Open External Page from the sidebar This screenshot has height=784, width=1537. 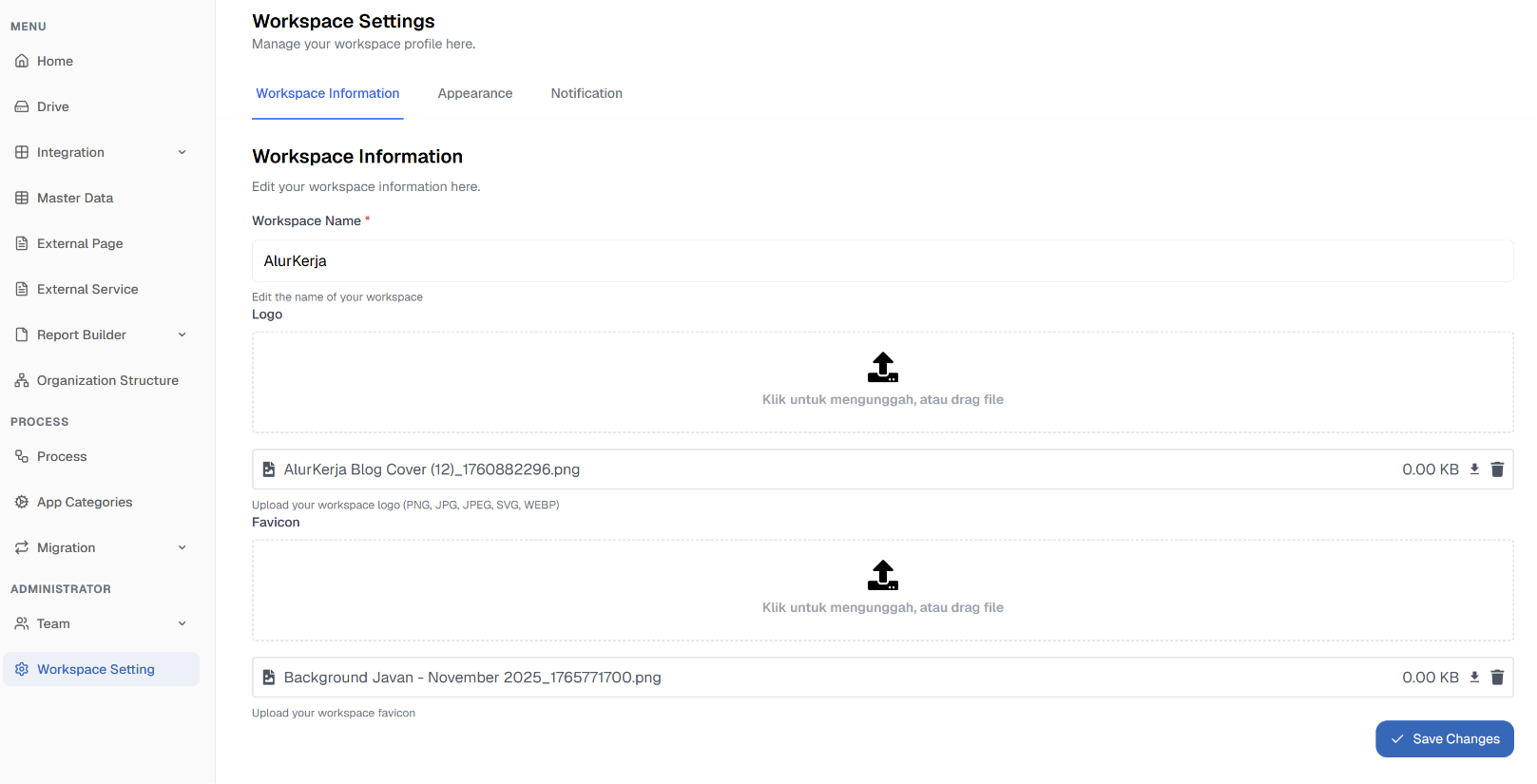click(101, 243)
